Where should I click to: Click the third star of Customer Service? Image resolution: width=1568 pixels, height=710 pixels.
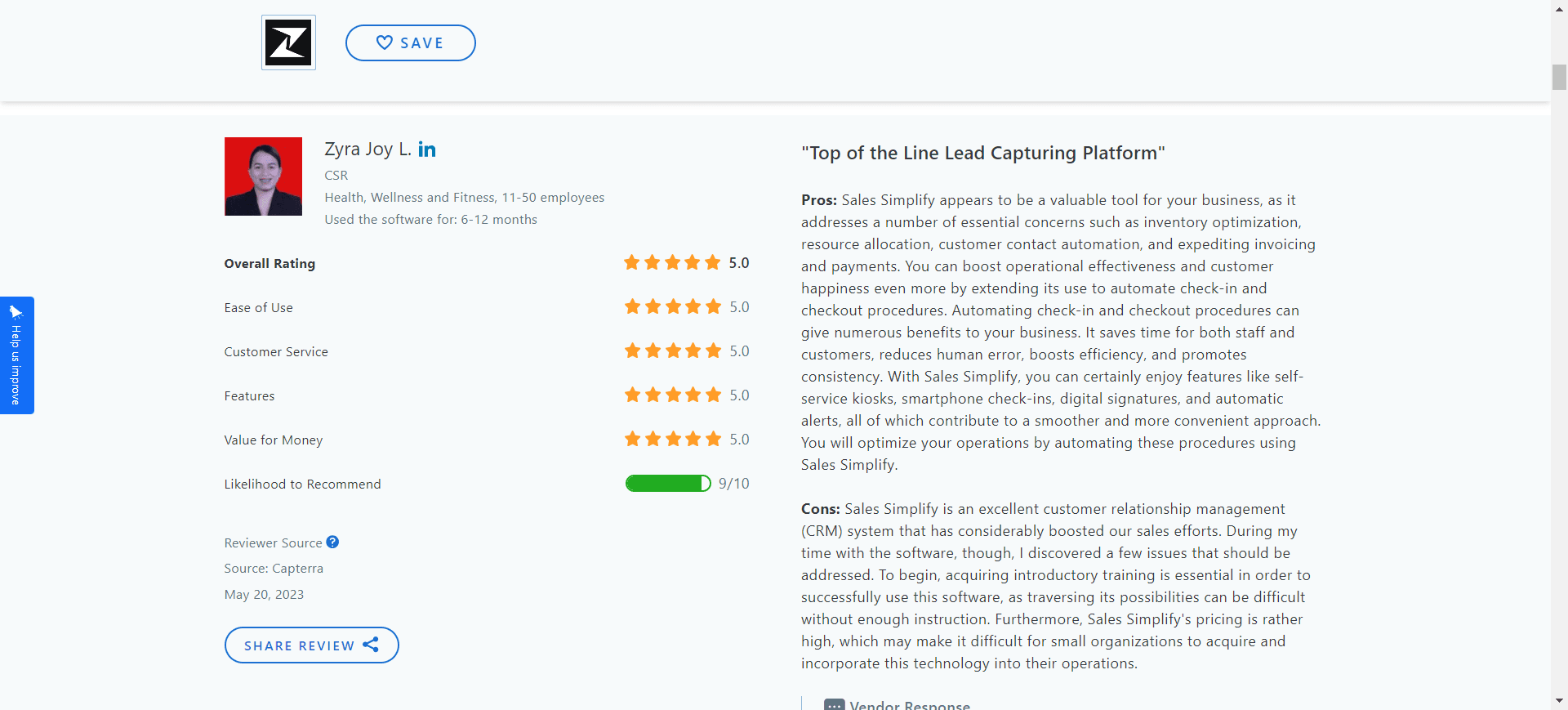[673, 351]
